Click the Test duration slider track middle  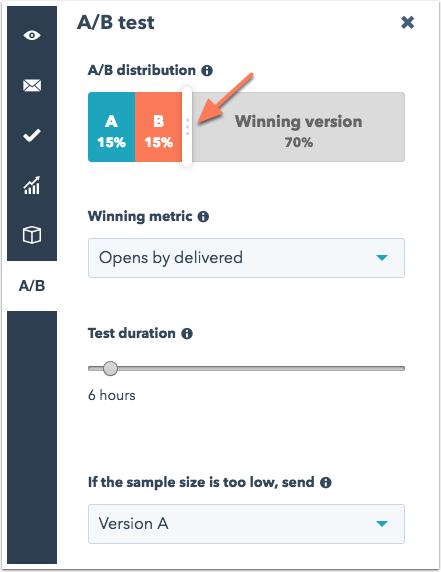pos(246,368)
